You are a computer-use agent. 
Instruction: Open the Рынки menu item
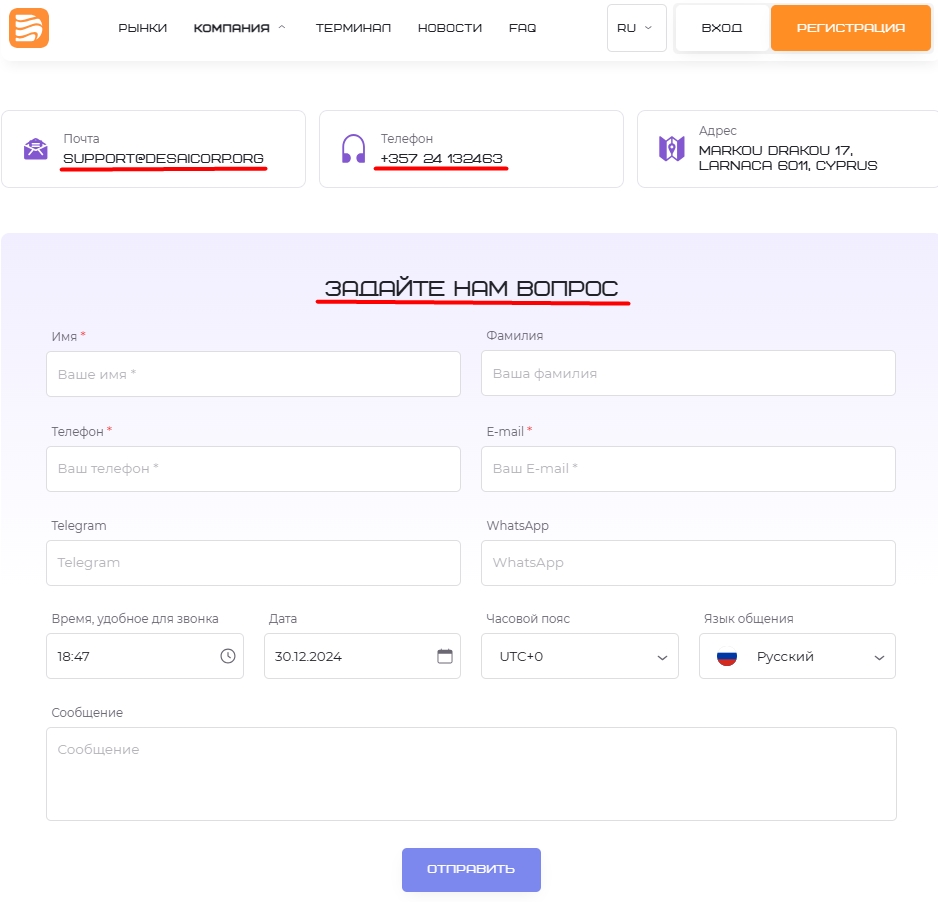142,28
